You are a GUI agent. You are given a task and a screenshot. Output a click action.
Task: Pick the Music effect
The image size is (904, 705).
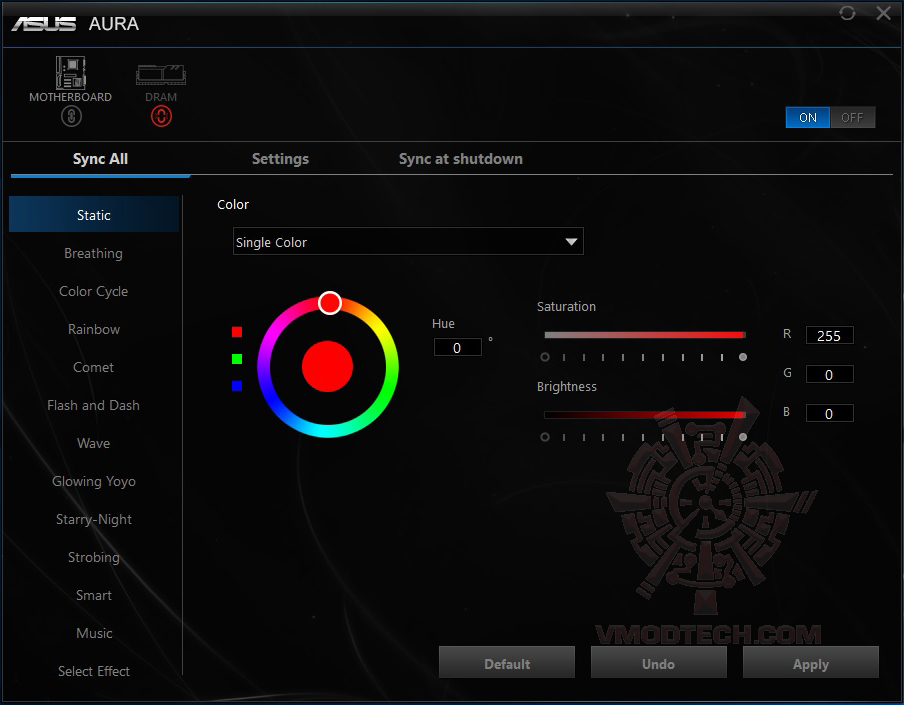(94, 634)
